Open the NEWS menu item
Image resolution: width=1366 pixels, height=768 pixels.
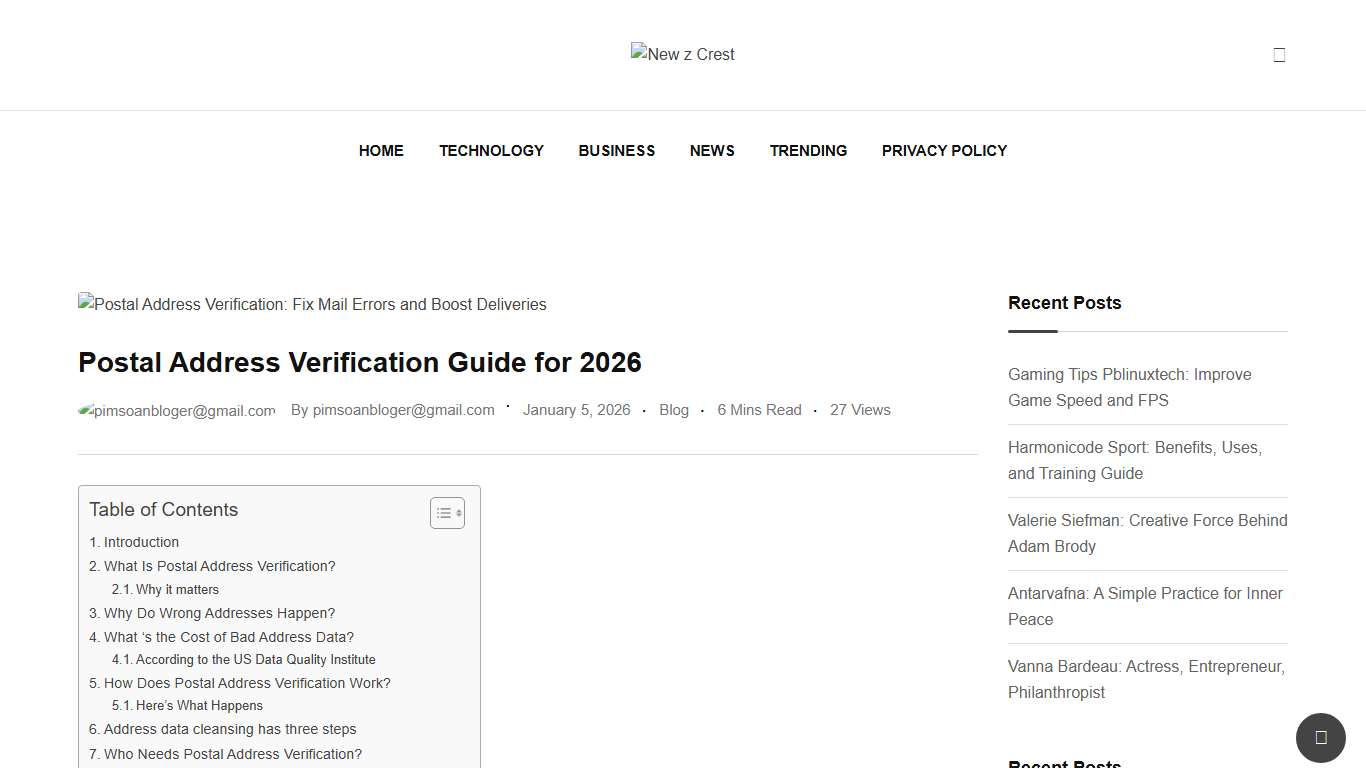(x=712, y=151)
